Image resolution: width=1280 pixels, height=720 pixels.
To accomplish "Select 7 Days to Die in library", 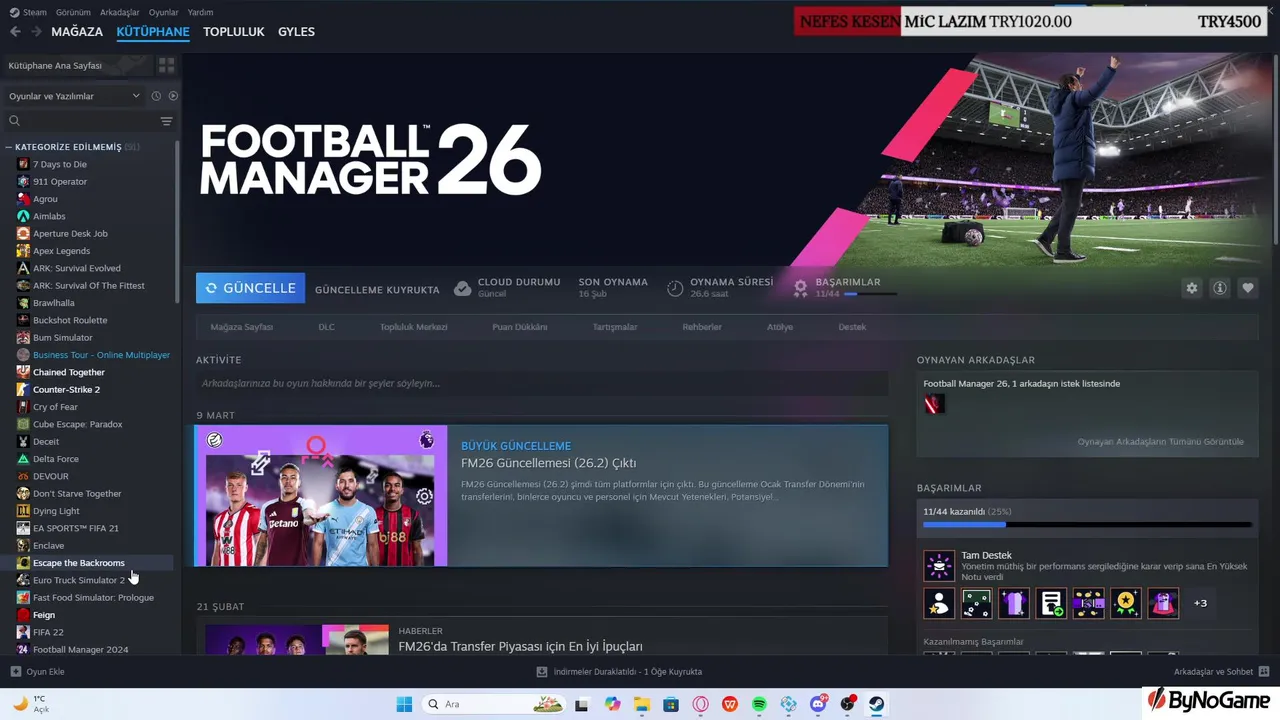I will click(x=59, y=164).
